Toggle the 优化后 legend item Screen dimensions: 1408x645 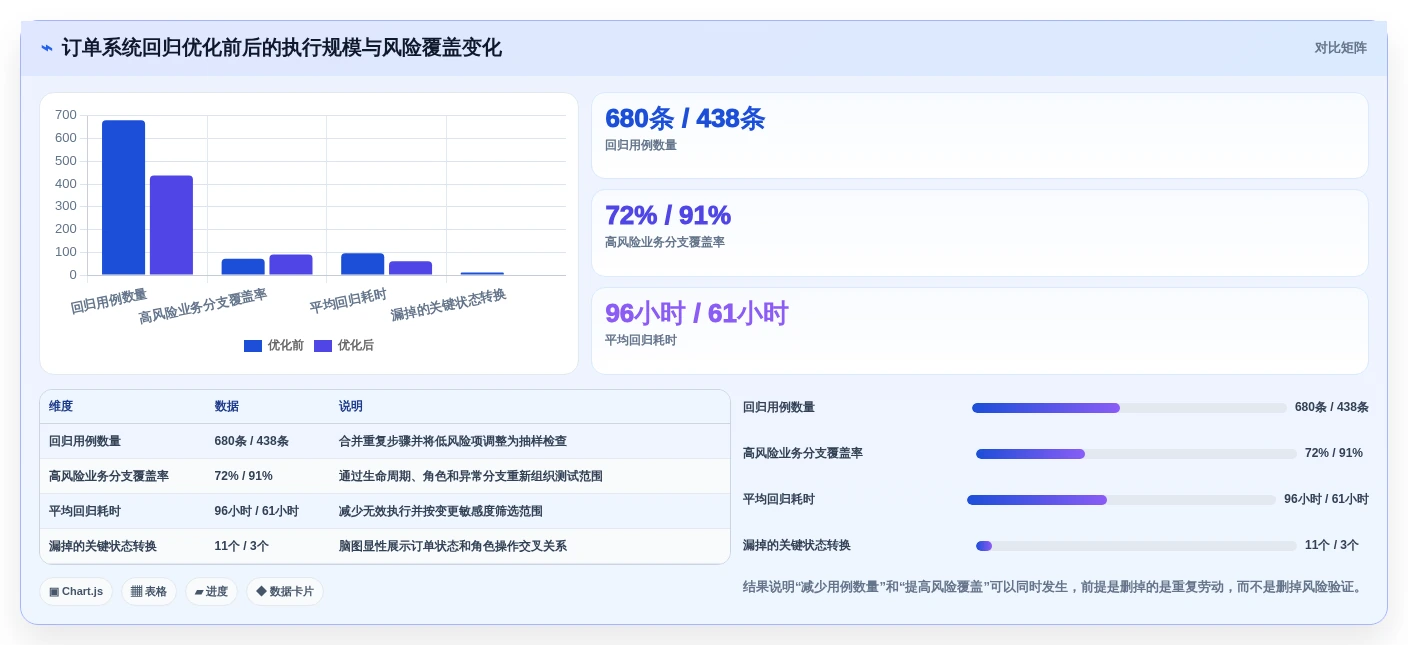344,345
